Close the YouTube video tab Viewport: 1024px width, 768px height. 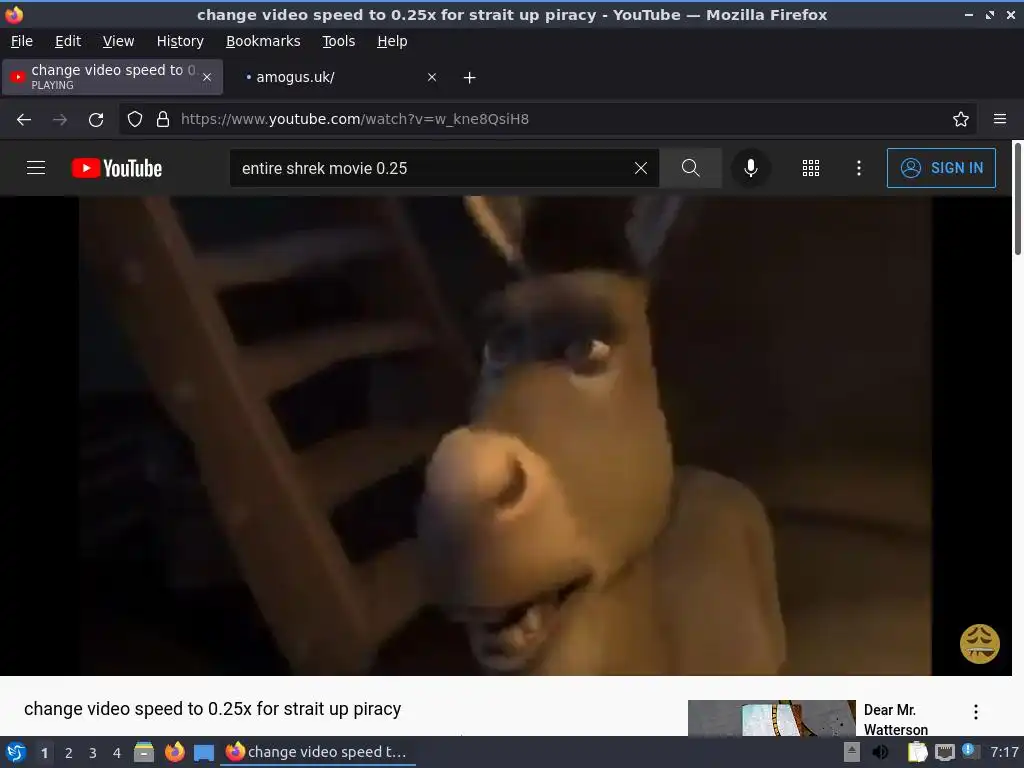207,77
